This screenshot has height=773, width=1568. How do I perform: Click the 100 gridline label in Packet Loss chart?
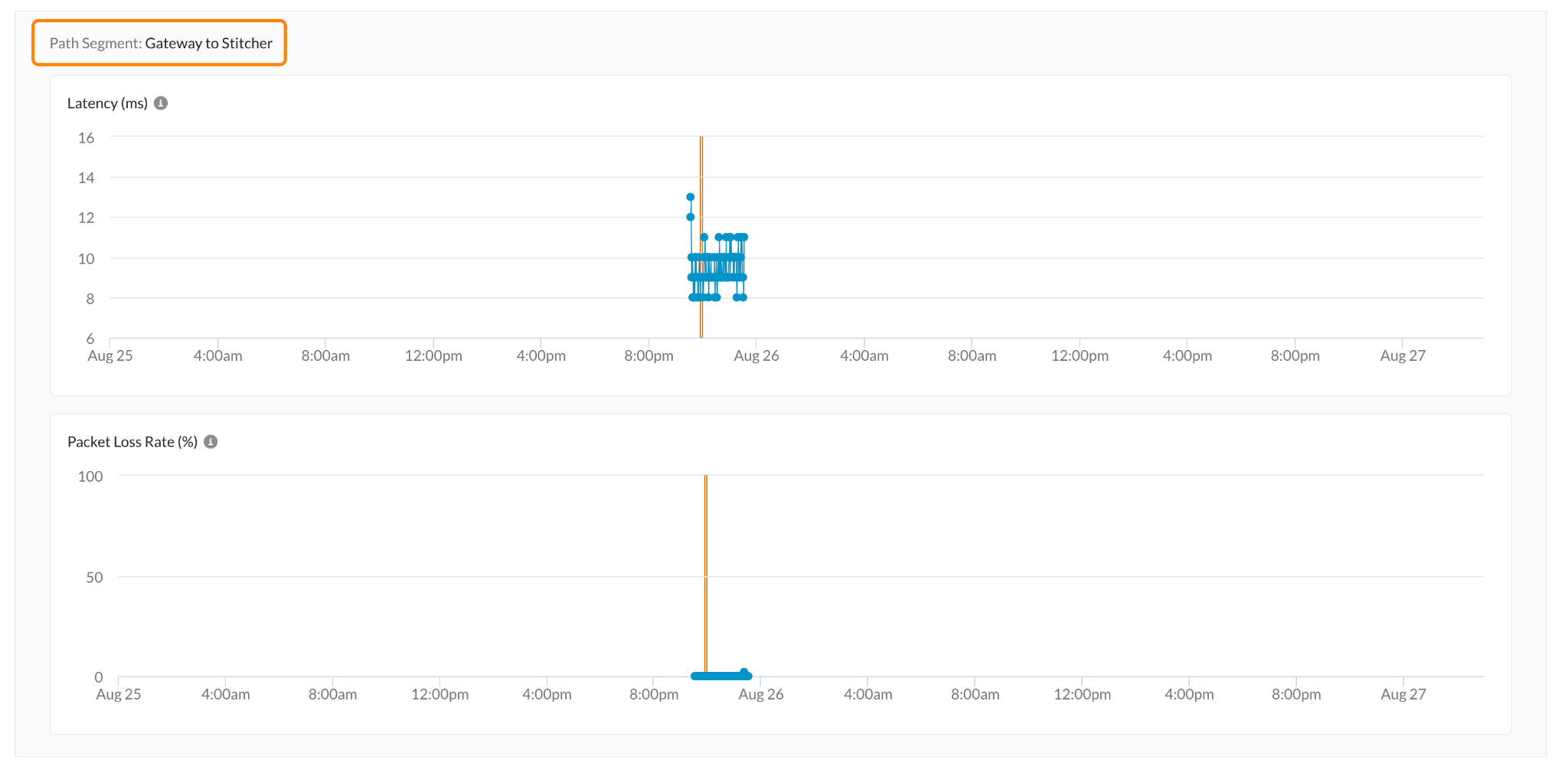90,477
